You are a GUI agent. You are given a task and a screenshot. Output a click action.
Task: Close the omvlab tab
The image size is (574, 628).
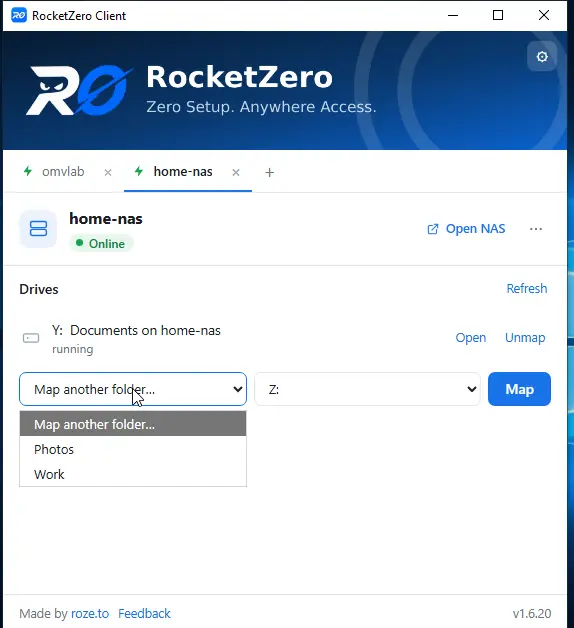pyautogui.click(x=108, y=173)
